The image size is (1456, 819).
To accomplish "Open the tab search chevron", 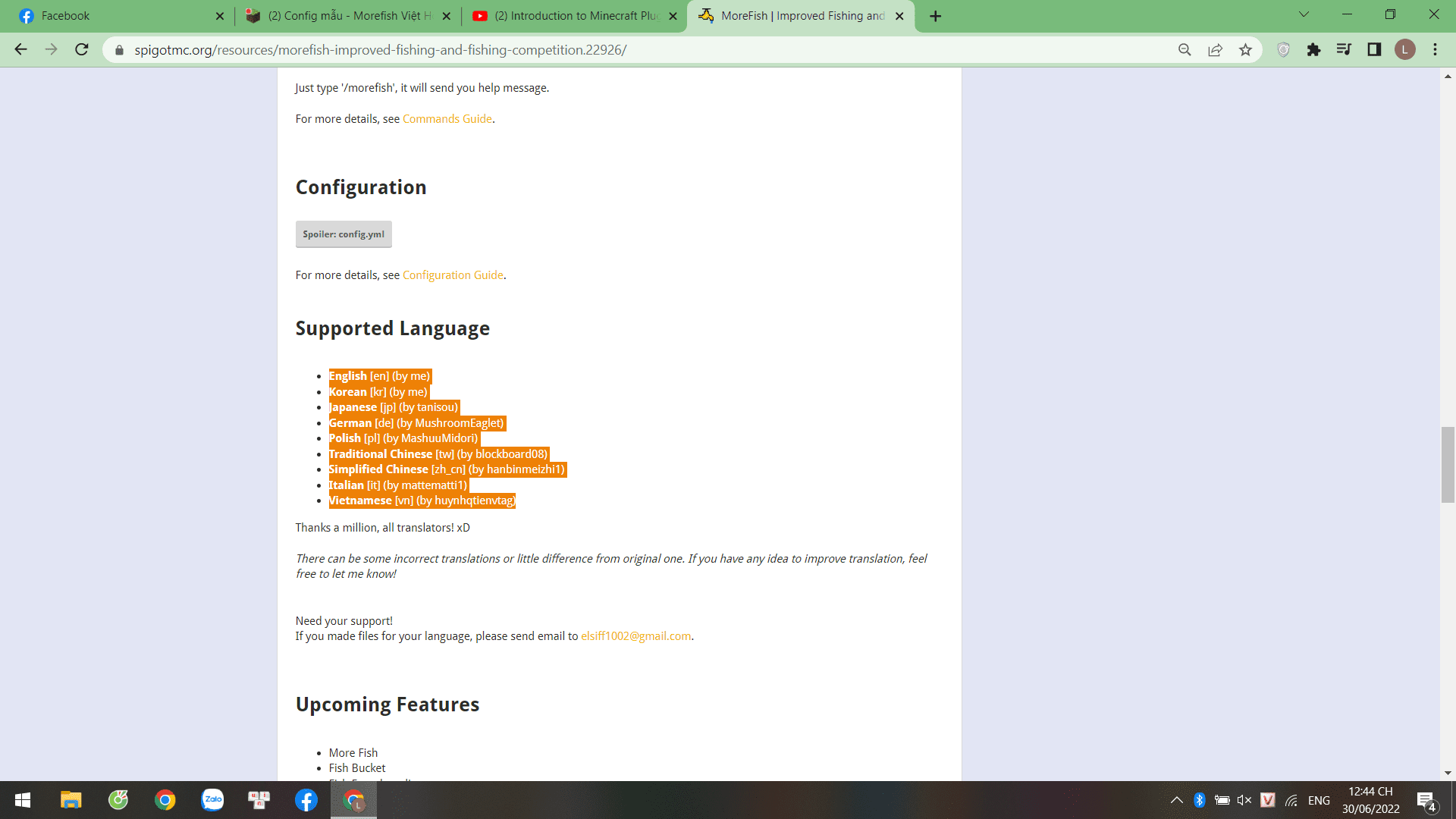I will 1304,15.
